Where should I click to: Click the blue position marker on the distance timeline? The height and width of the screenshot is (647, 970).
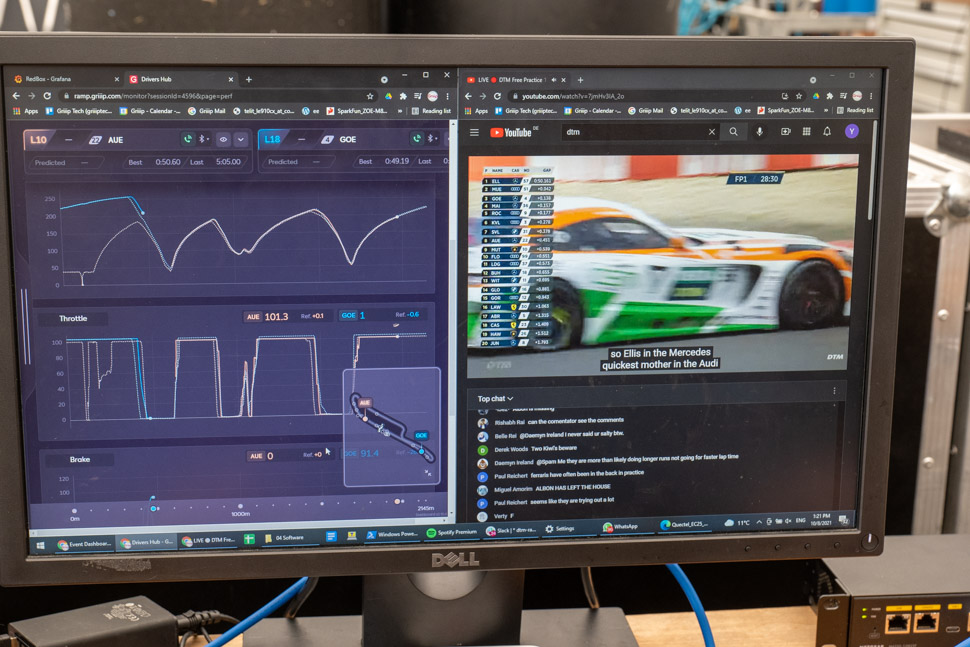coord(153,508)
